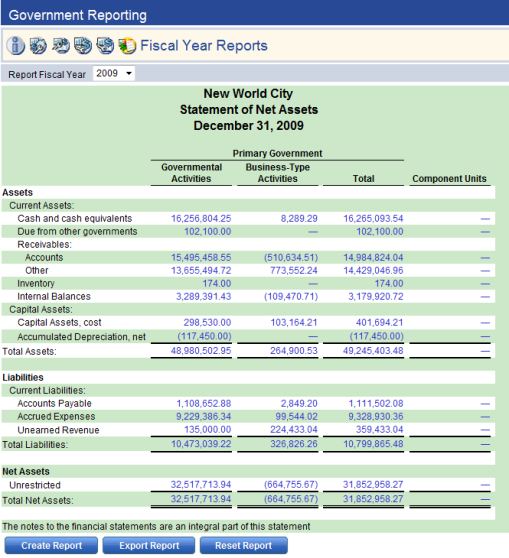Open Total Assets Total value 49,245,403.48
The height and width of the screenshot is (558, 509).
tap(373, 351)
